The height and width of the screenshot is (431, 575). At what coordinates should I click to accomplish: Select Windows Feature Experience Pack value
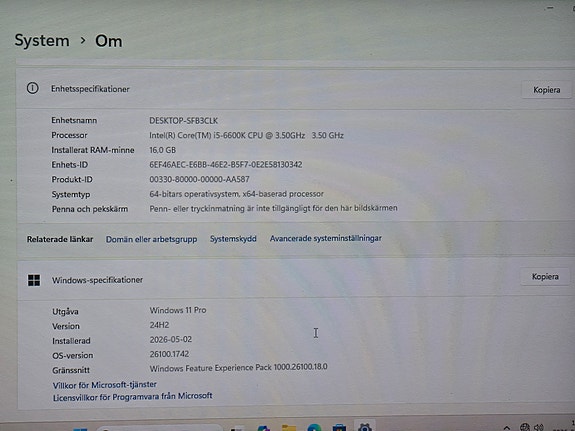coord(238,368)
